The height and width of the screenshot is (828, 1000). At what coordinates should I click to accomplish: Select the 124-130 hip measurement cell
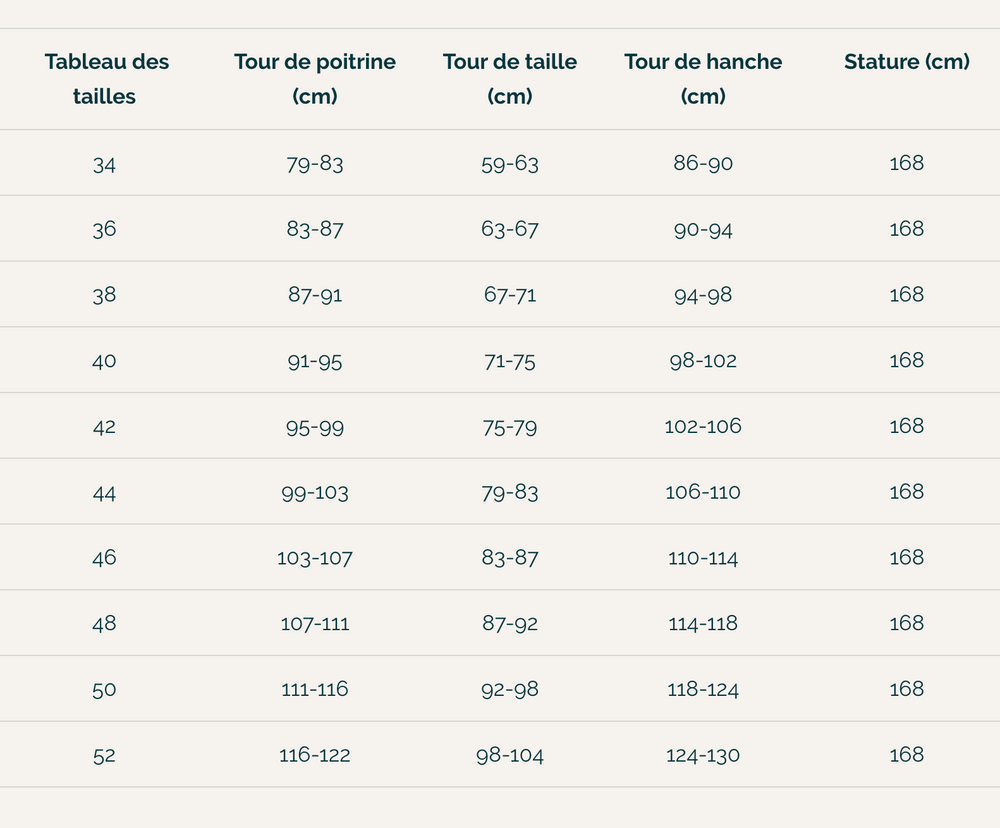tap(703, 756)
